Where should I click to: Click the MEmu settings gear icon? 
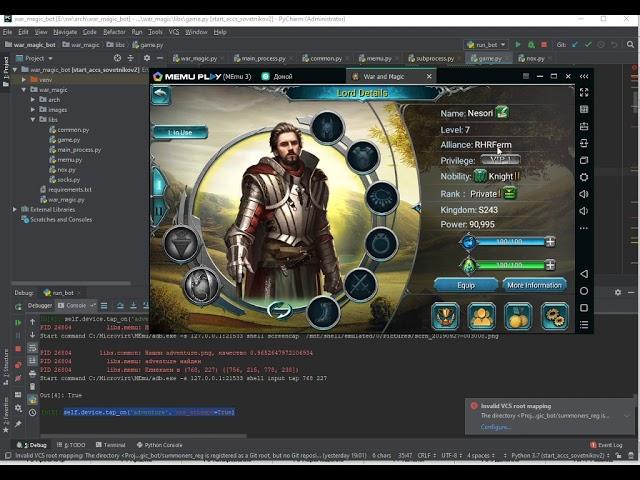click(x=584, y=177)
